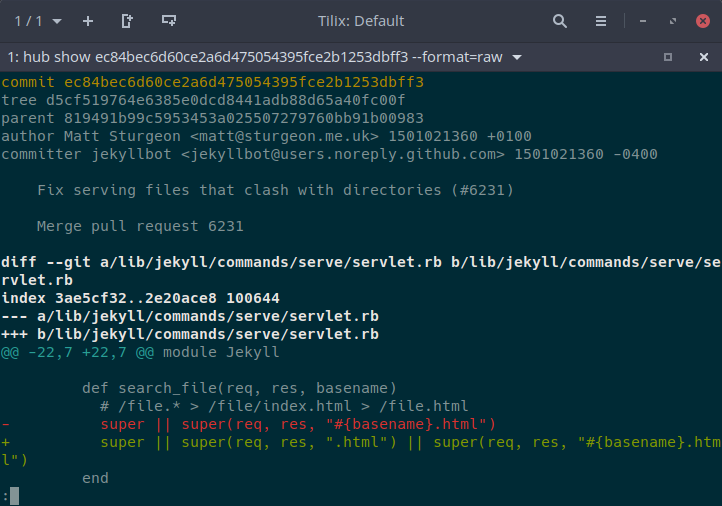The image size is (722, 506).
Task: Close the Tilix window
Action: pyautogui.click(x=703, y=21)
